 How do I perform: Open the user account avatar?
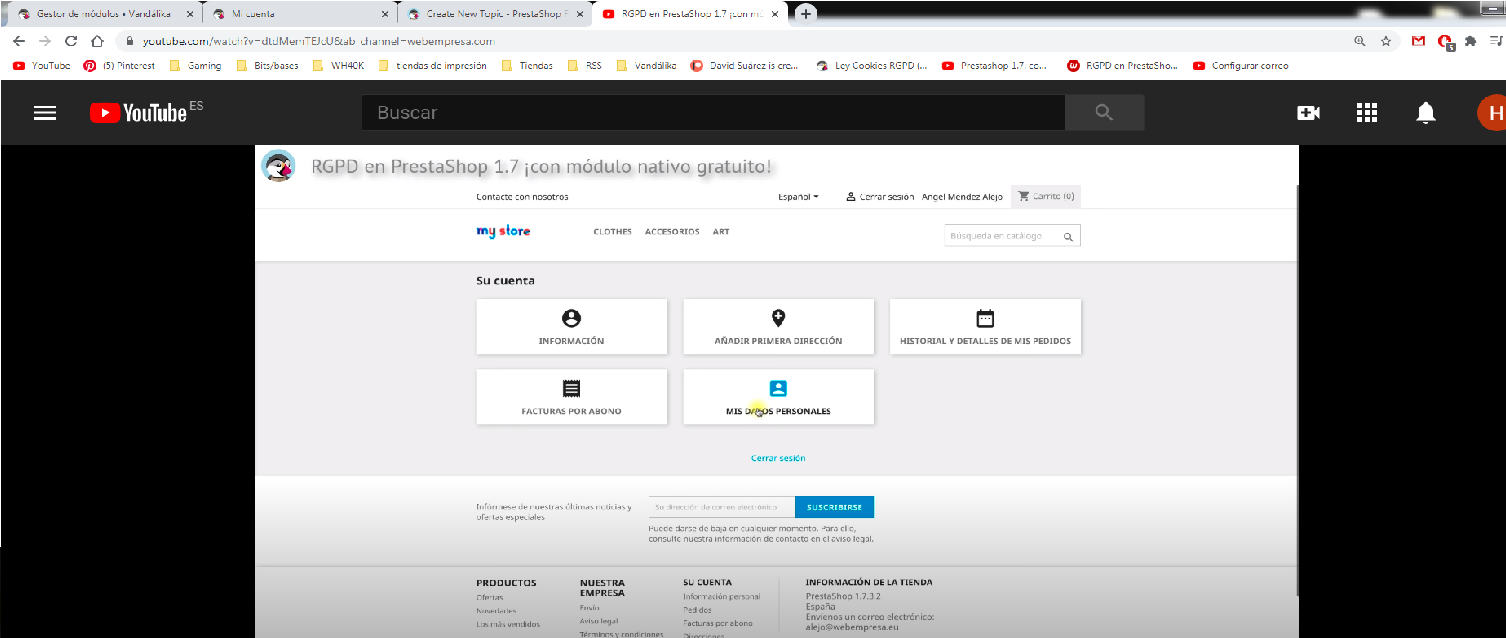coord(1492,113)
